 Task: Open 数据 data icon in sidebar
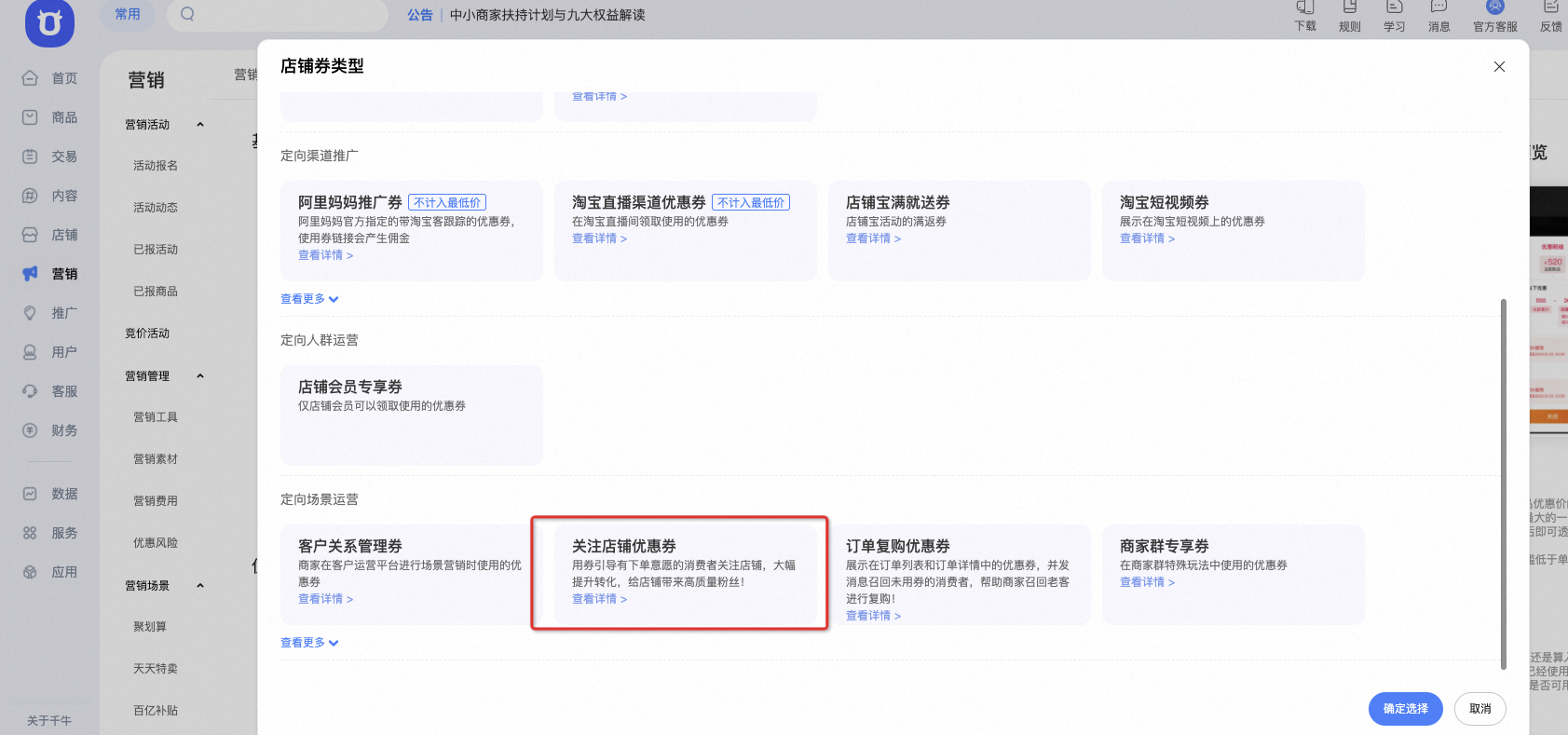30,494
